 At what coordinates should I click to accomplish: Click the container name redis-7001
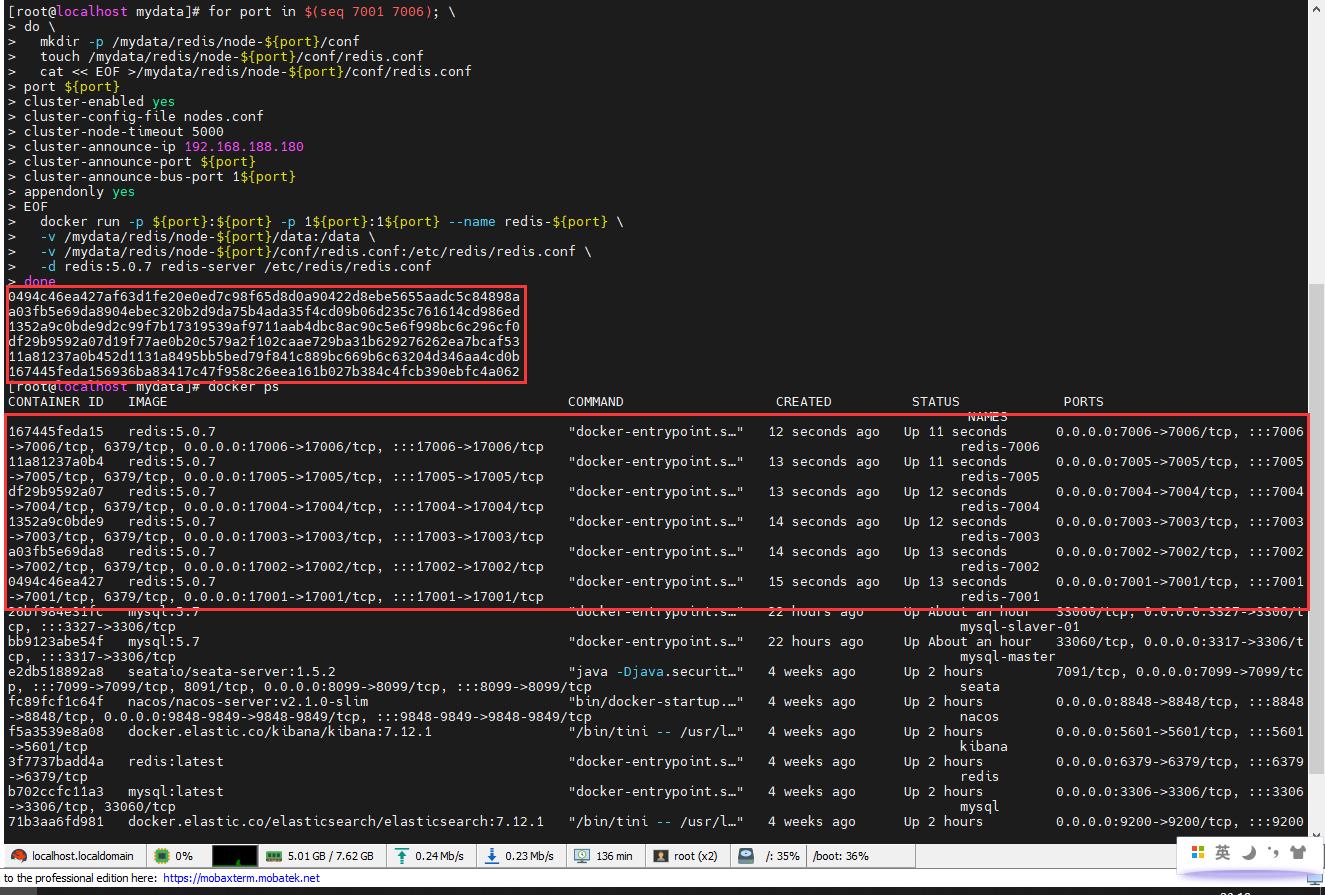click(1000, 597)
